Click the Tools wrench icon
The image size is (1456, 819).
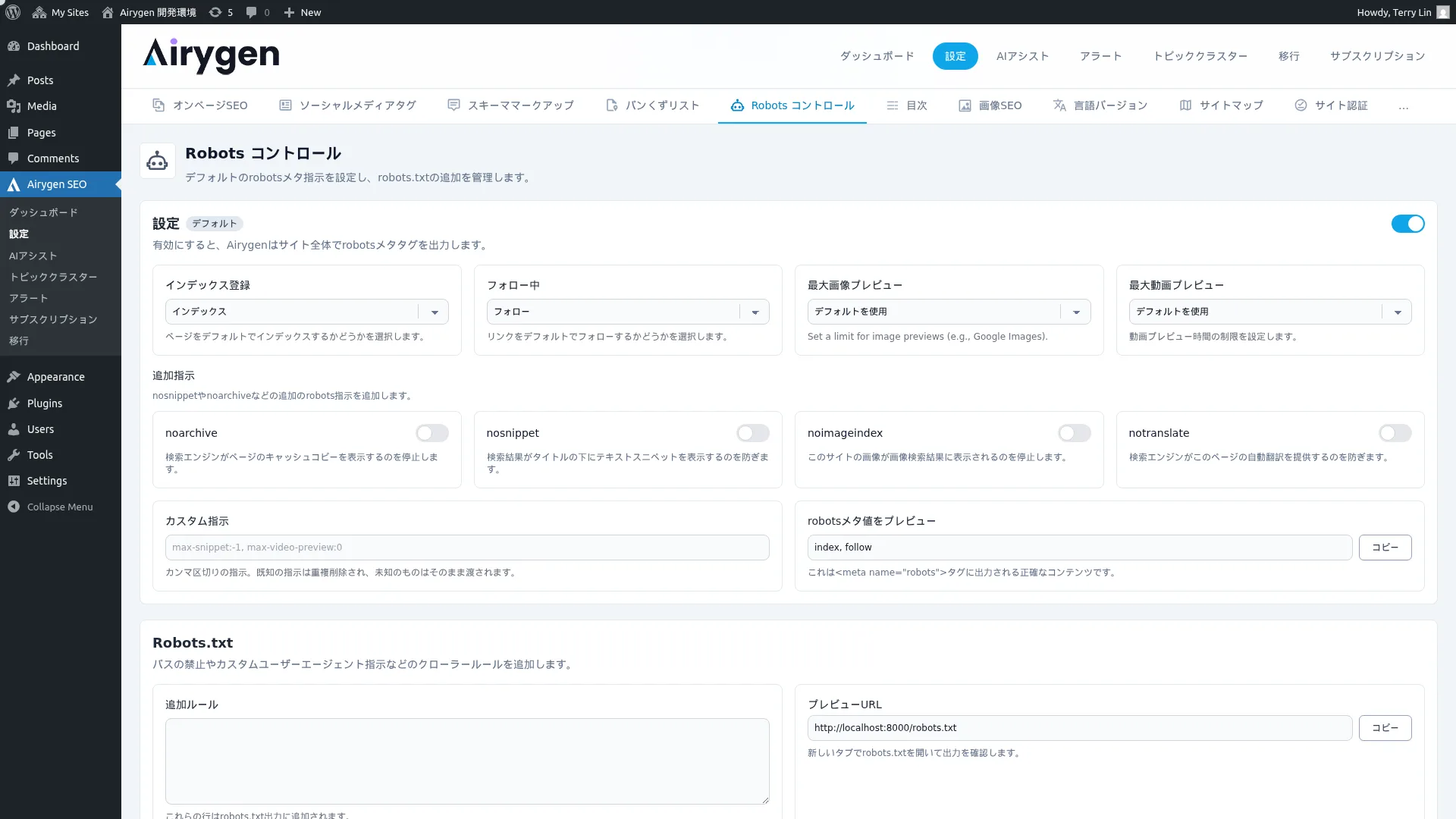pos(14,455)
